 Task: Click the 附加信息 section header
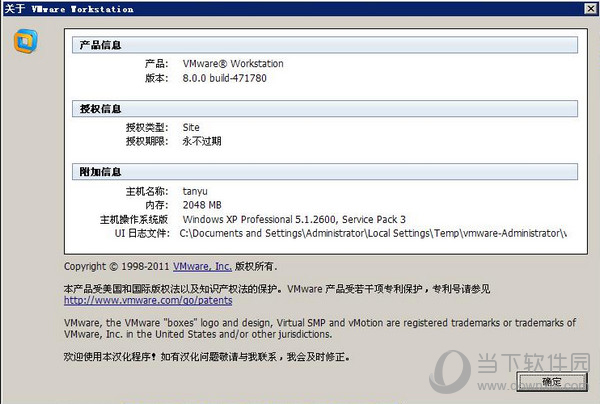pyautogui.click(x=325, y=172)
